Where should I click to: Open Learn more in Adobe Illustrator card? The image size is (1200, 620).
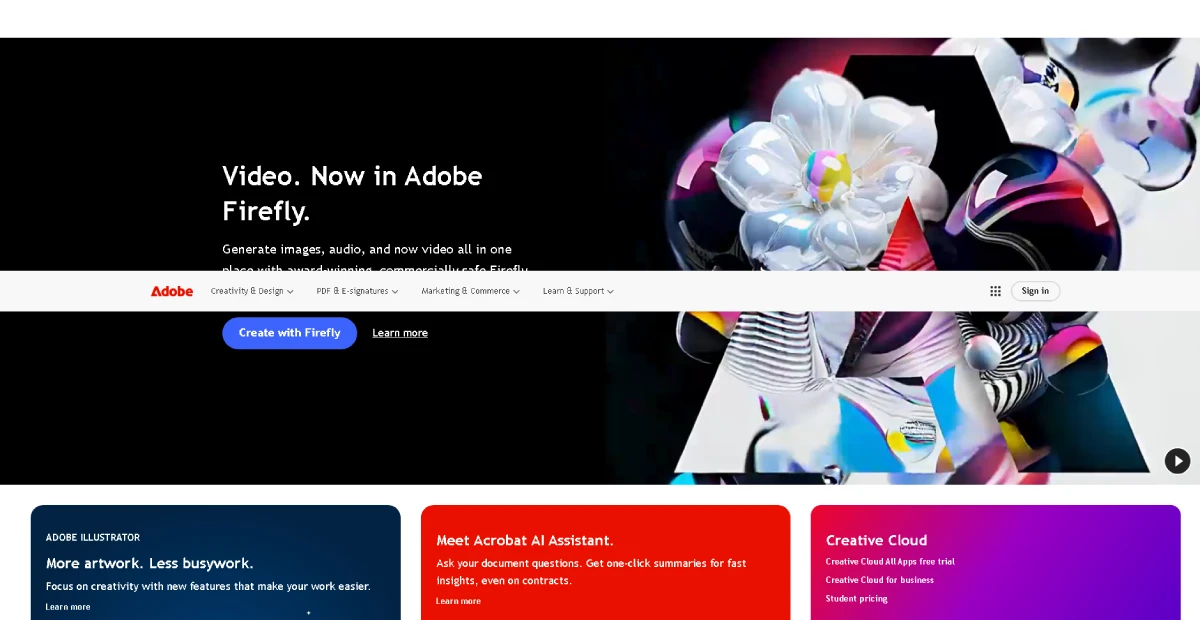(x=68, y=607)
